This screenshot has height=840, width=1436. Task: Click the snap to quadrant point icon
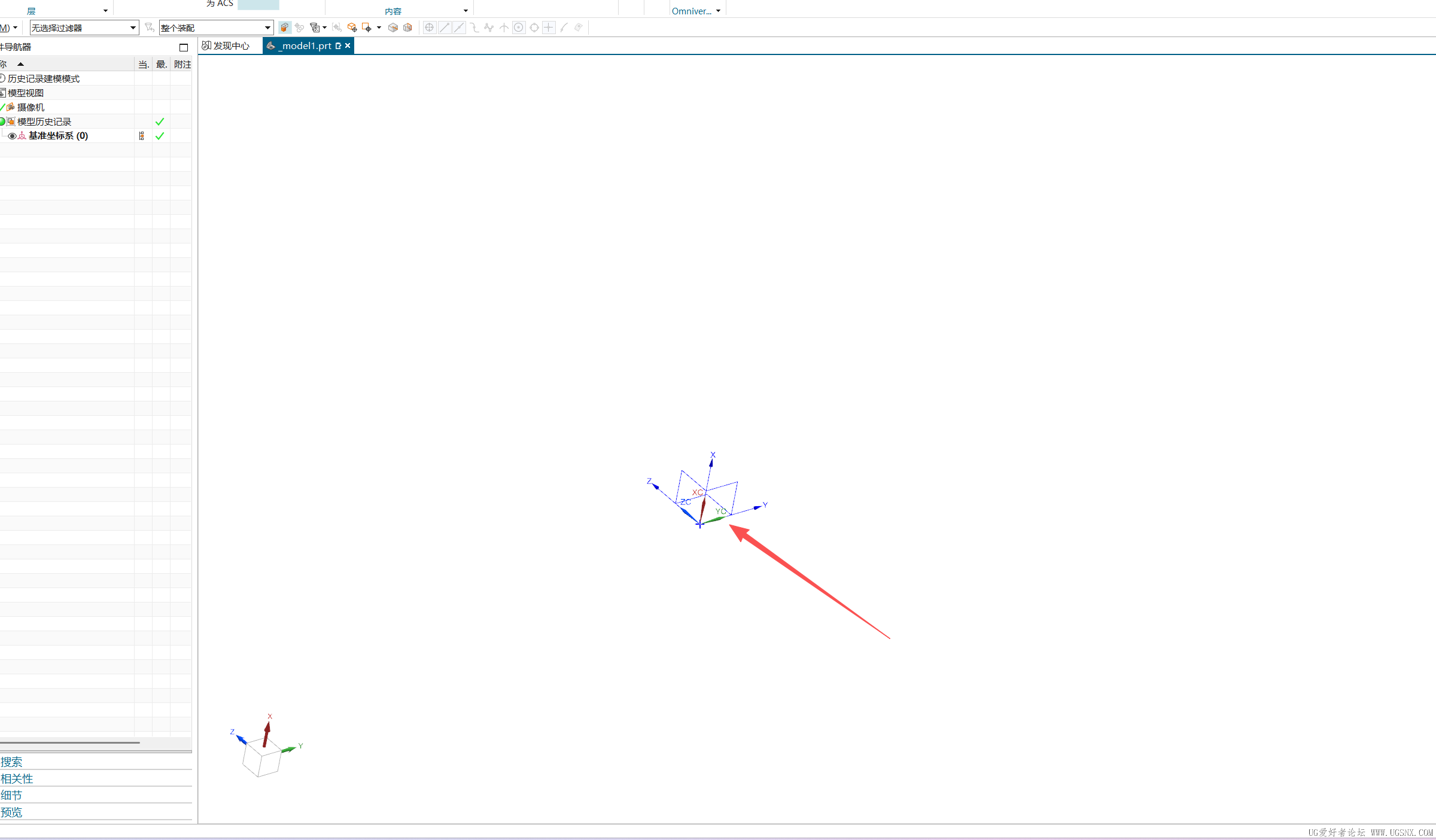tap(534, 28)
